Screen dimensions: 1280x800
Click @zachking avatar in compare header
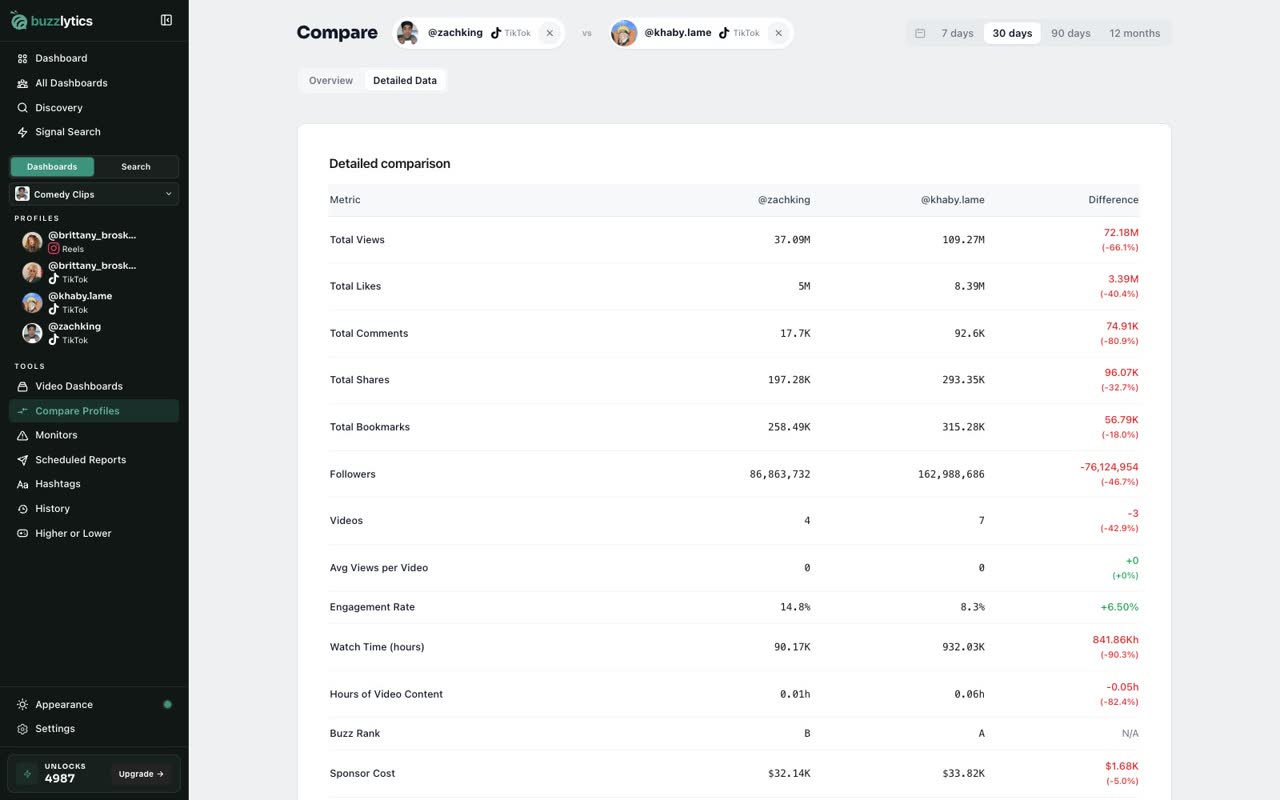tap(407, 33)
